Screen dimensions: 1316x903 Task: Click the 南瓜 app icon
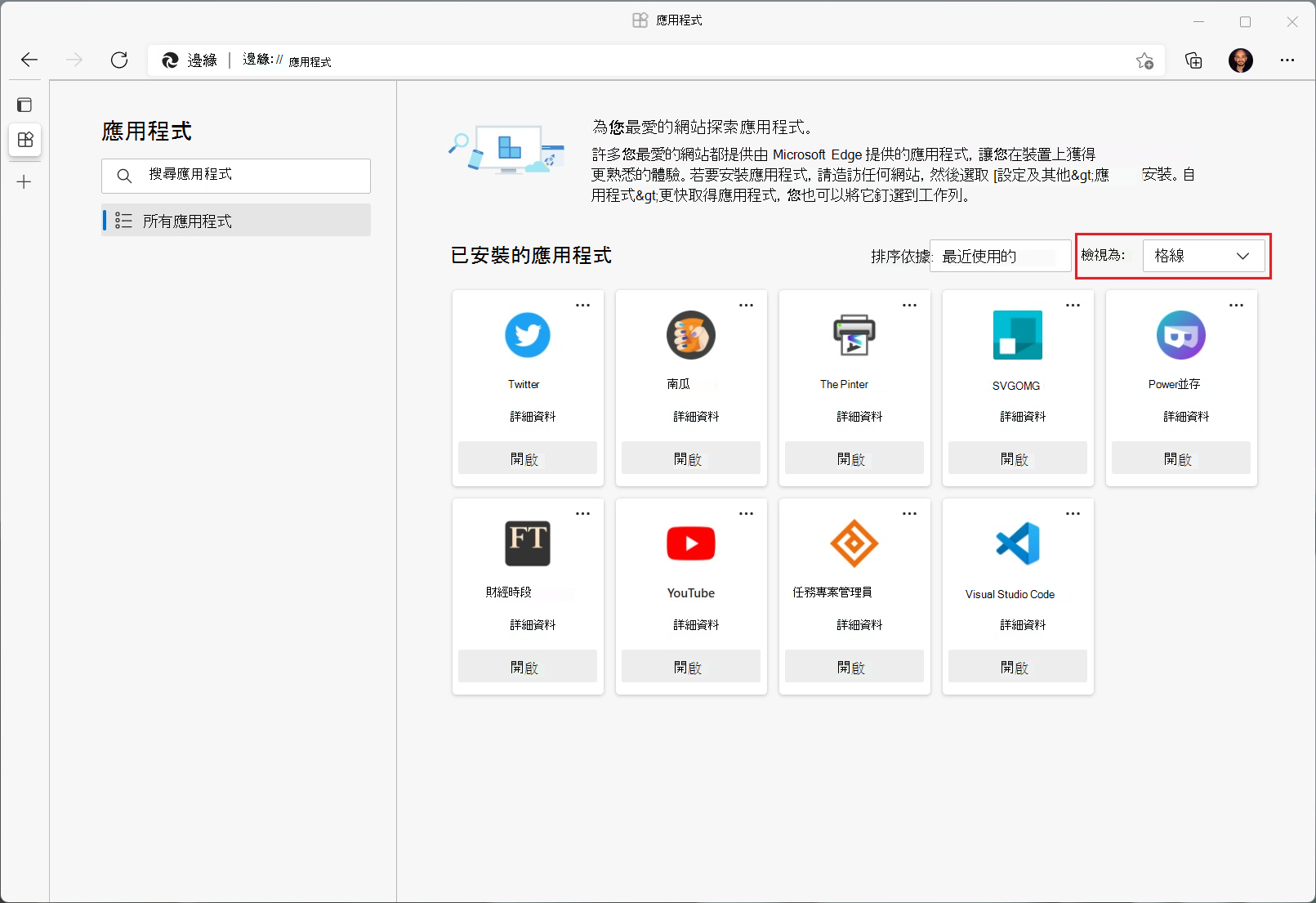(691, 335)
